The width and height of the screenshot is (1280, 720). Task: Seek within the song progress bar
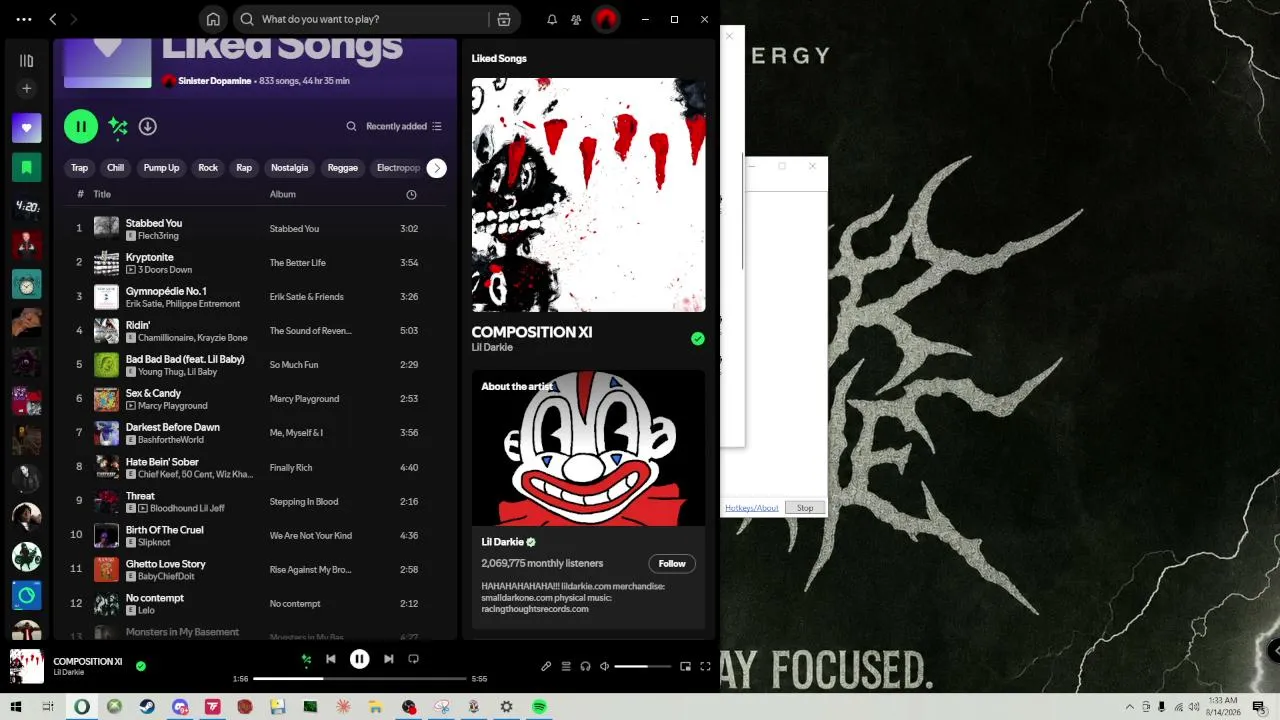pyautogui.click(x=360, y=679)
